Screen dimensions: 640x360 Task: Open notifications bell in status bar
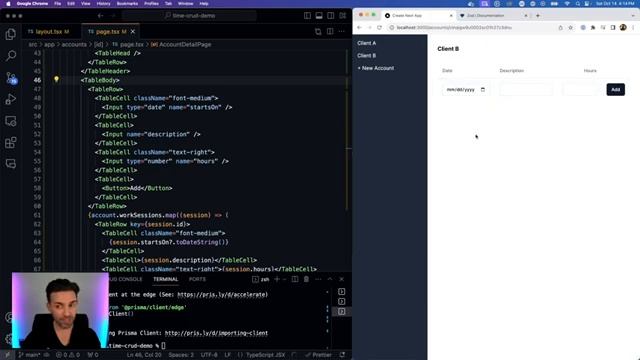pyautogui.click(x=342, y=355)
